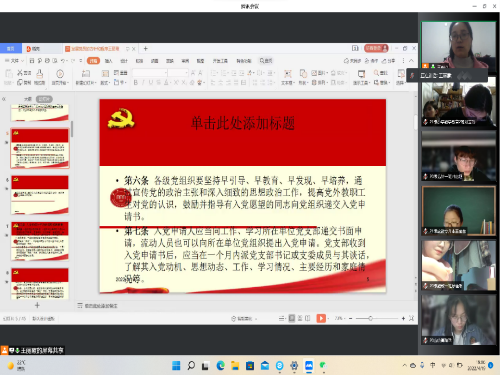
Task: Click the Save icon in quick toolbar
Action: (x=32, y=61)
